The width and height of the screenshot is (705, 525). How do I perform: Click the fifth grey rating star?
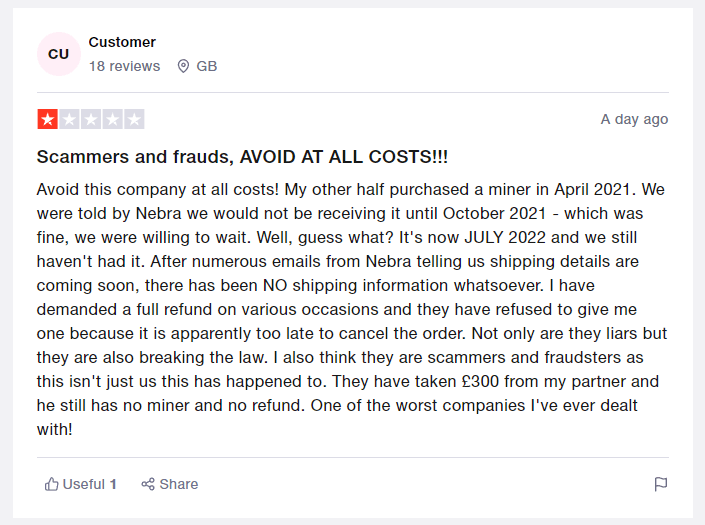pos(135,120)
